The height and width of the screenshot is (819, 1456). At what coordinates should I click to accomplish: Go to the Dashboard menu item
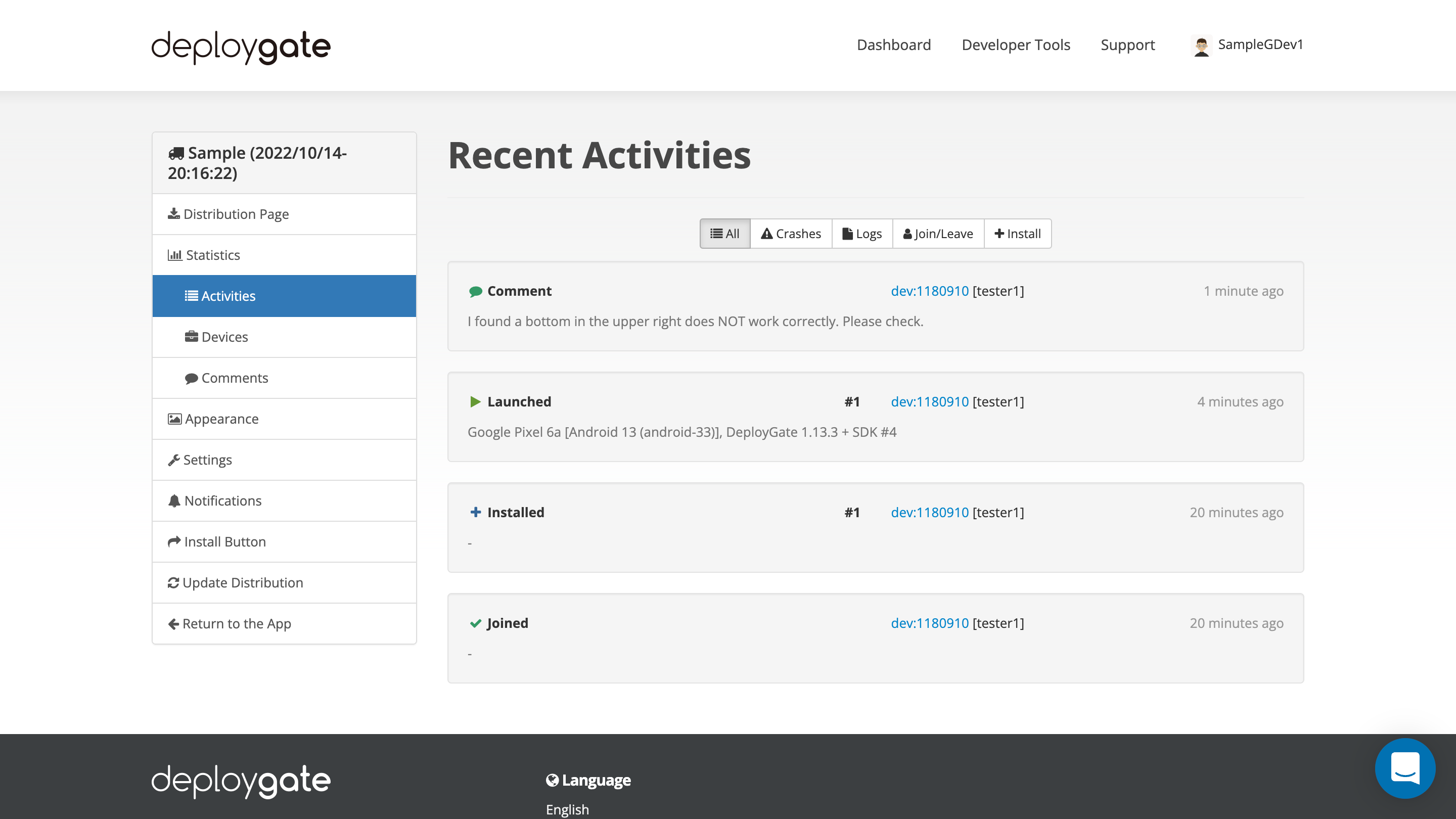pyautogui.click(x=894, y=44)
